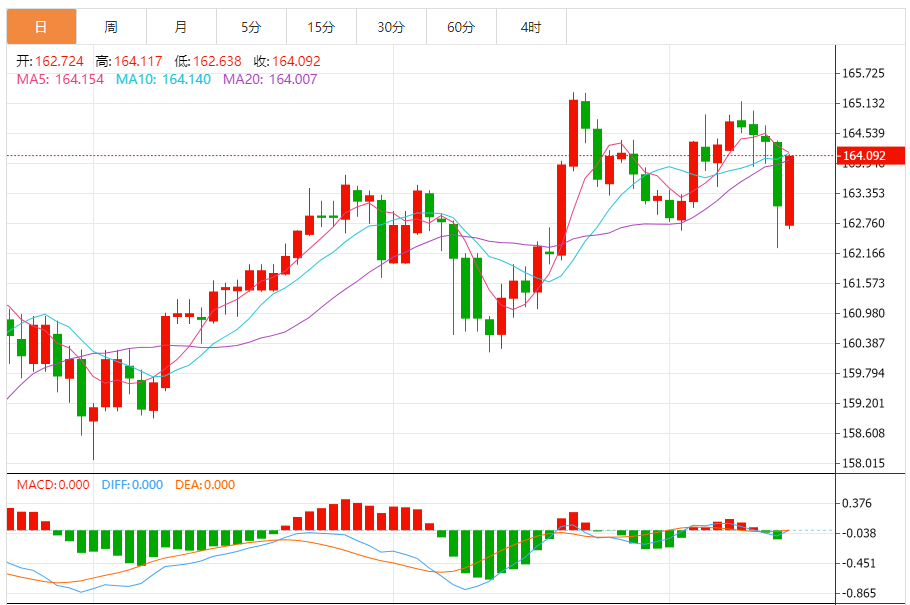This screenshot has height=605, width=910.
Task: Click the MA5: 164.154 indicator label
Action: (60, 80)
